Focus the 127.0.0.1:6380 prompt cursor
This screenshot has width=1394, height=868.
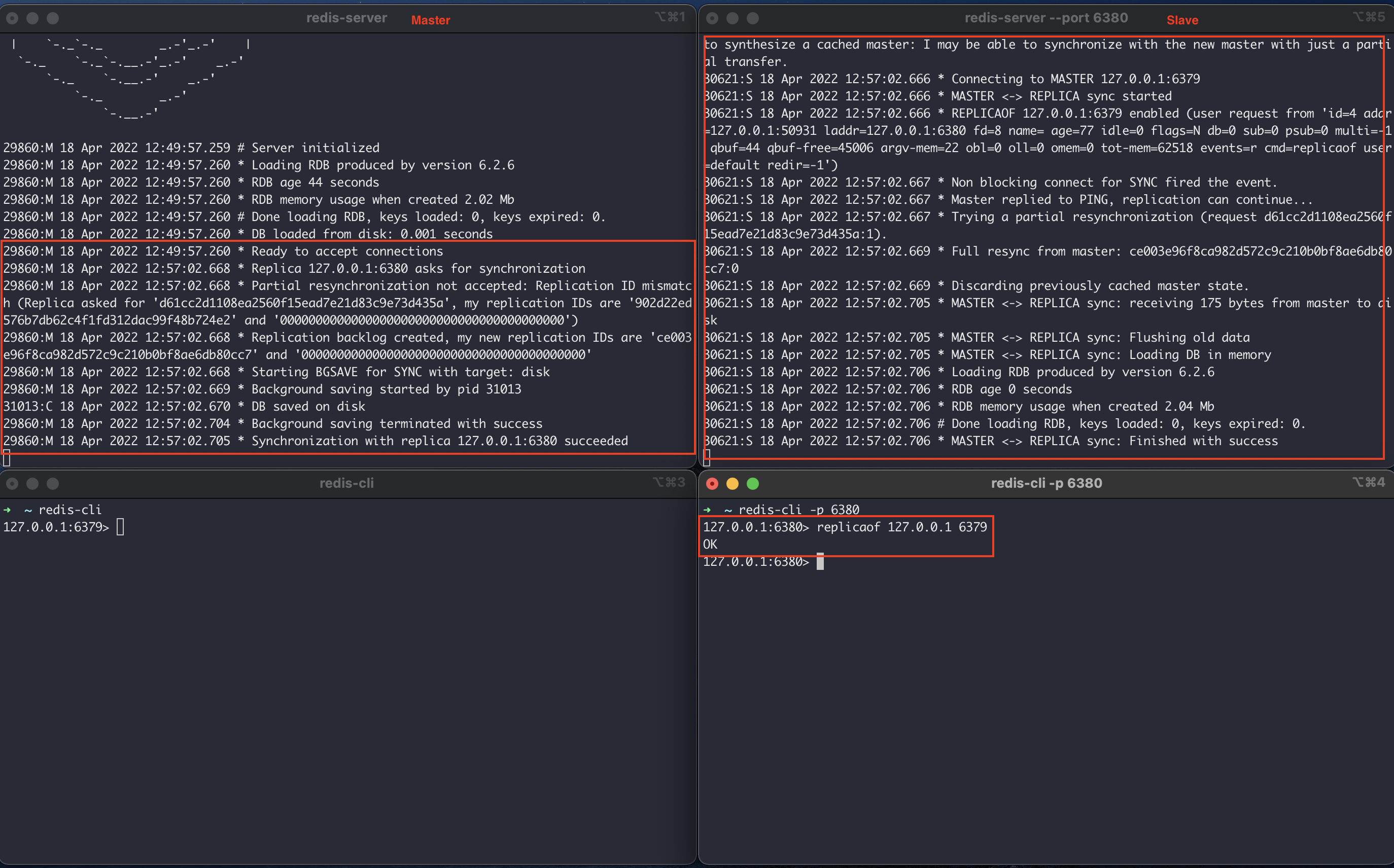(820, 561)
